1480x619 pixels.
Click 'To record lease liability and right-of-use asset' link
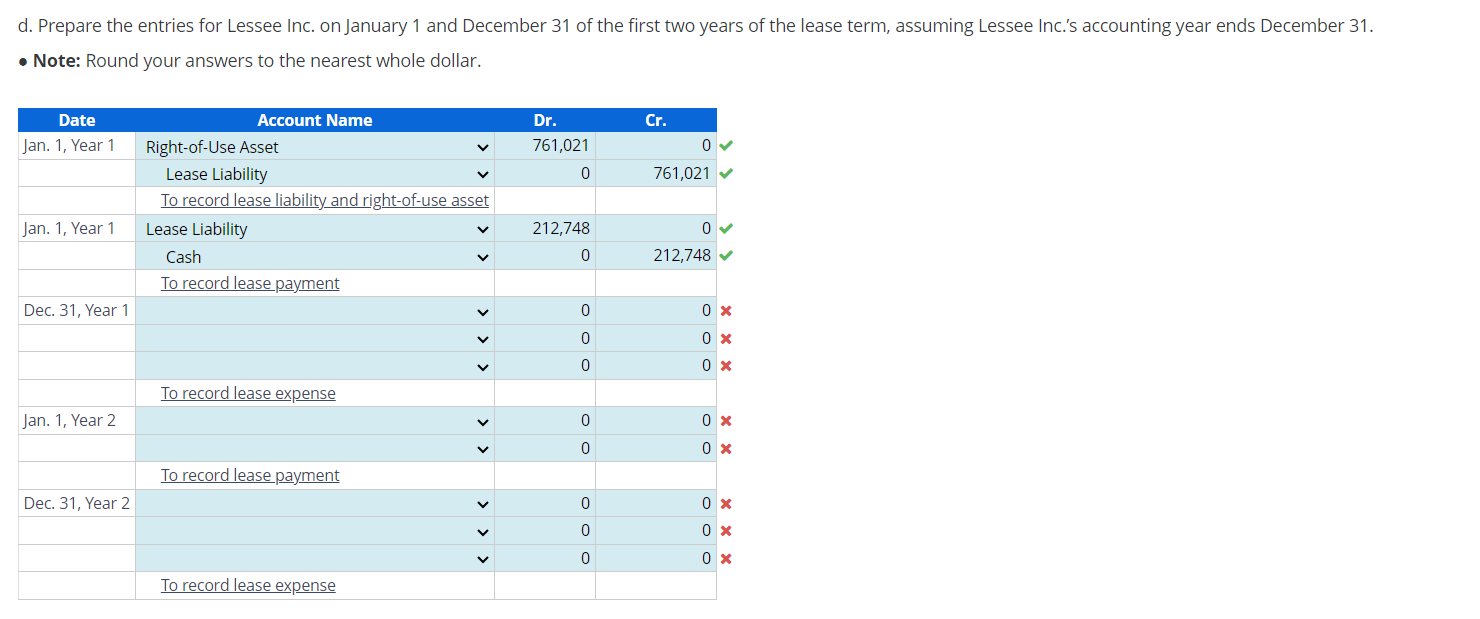[x=324, y=200]
